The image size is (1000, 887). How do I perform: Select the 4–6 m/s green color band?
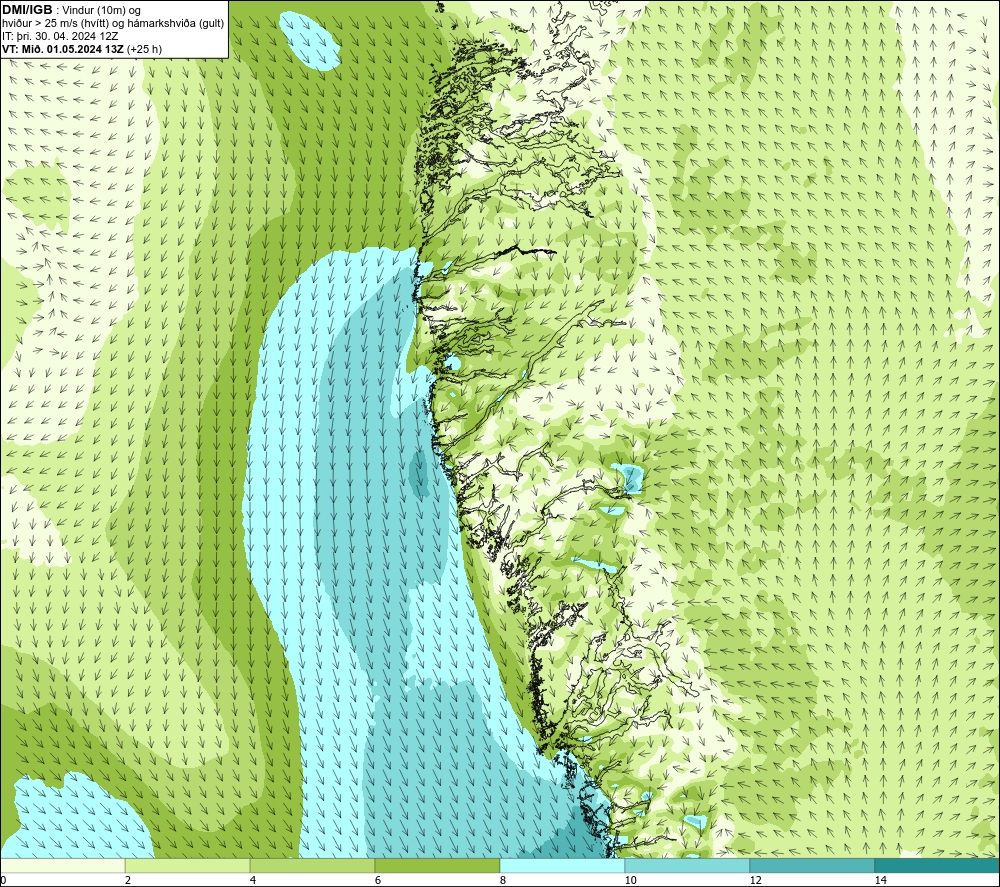click(x=312, y=865)
